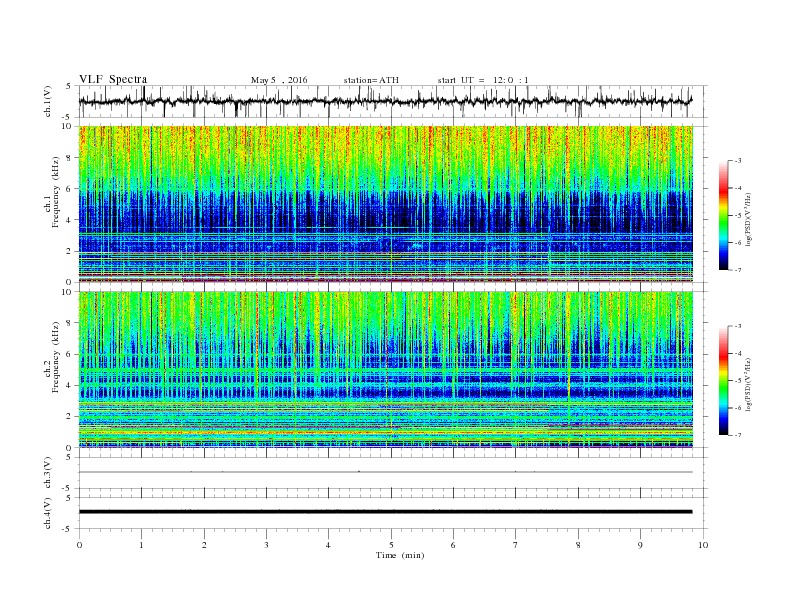Image resolution: width=792 pixels, height=612 pixels.
Task: Click the "ch.1(V)" axis label
Action: (48, 101)
